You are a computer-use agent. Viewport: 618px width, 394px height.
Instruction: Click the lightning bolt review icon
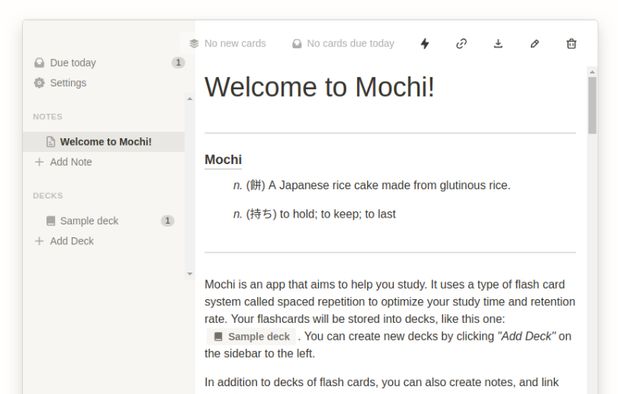[x=424, y=43]
